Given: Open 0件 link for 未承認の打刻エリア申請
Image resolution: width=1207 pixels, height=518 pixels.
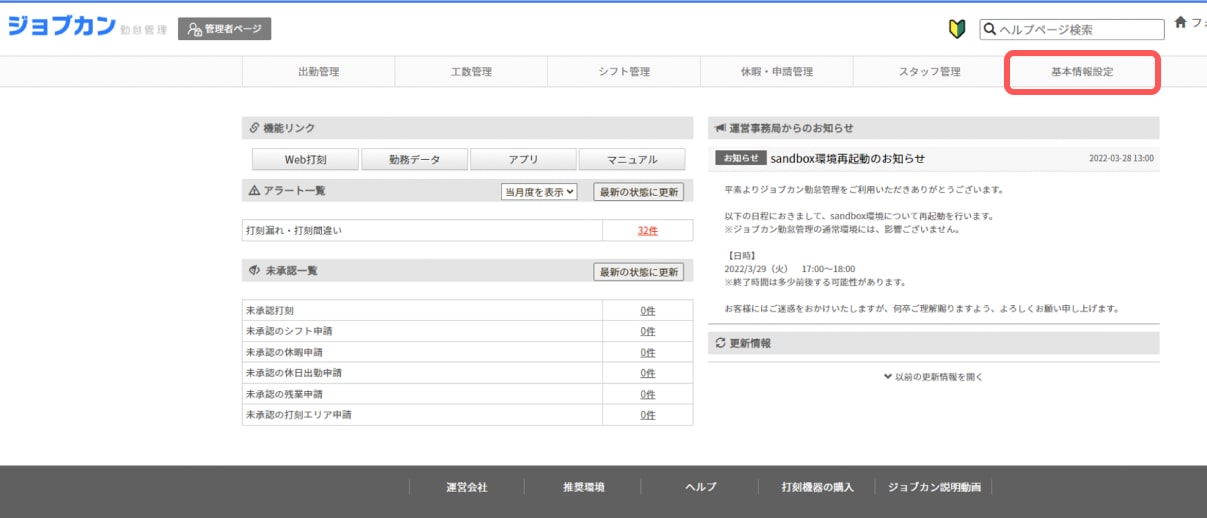Looking at the screenshot, I should 648,415.
